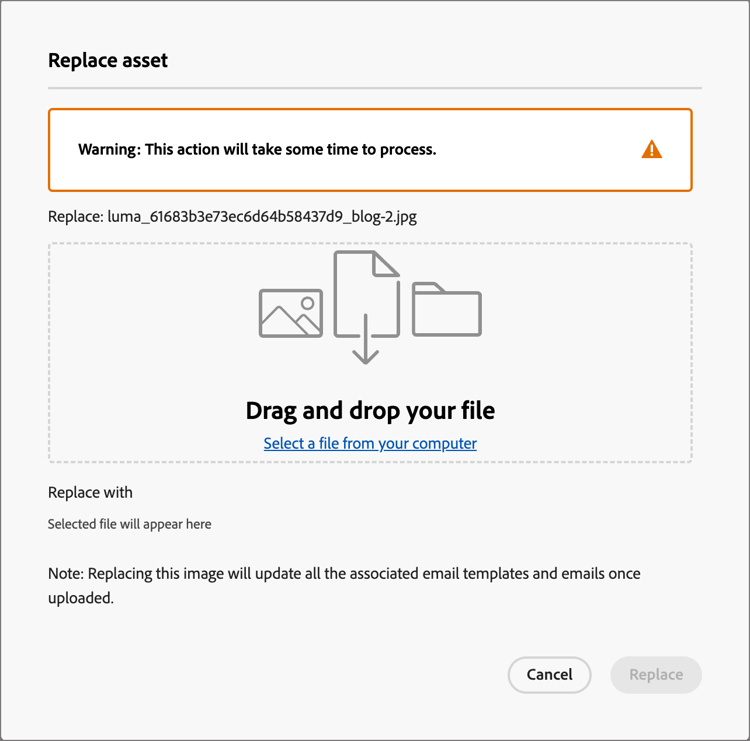
Task: Click the note about associated email templates
Action: [x=344, y=586]
